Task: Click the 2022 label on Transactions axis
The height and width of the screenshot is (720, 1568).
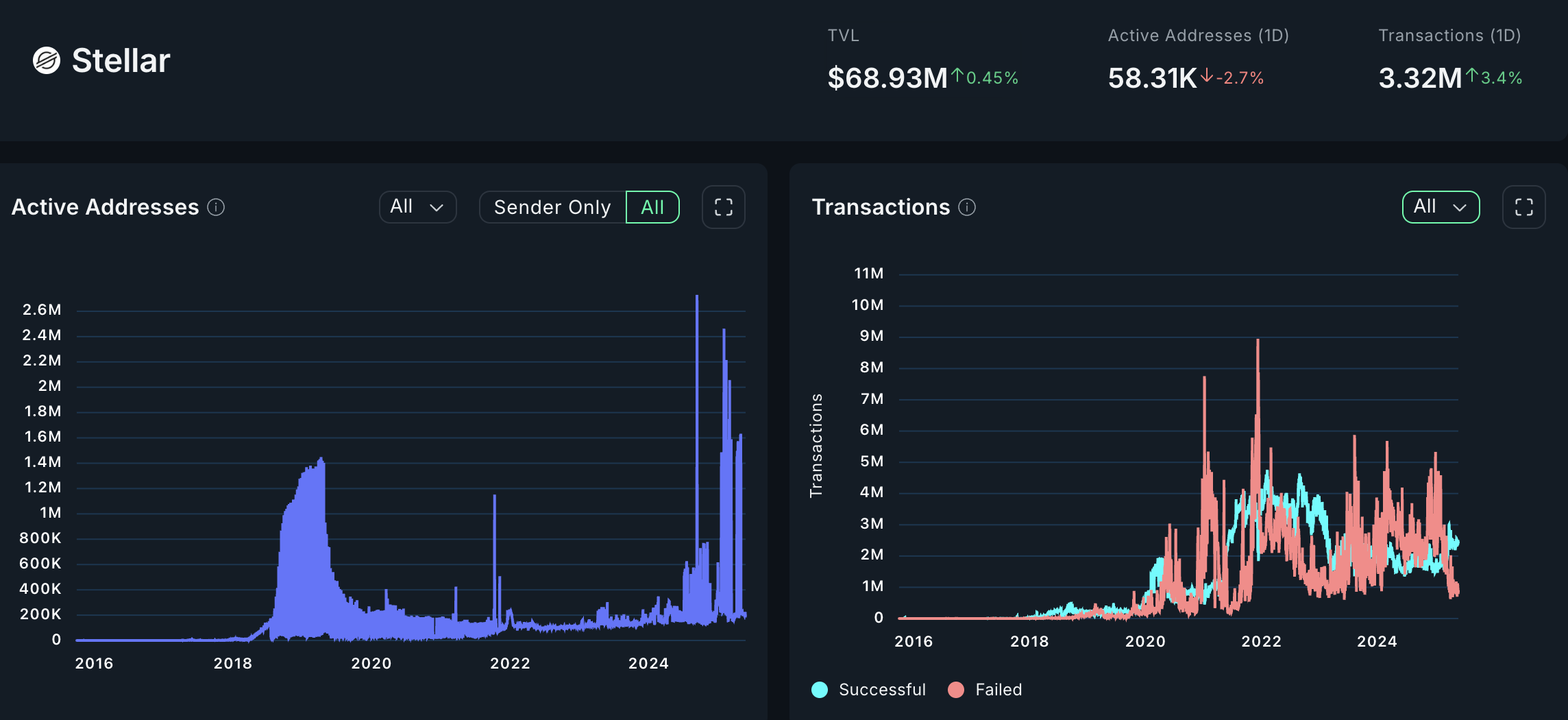Action: pyautogui.click(x=1262, y=642)
